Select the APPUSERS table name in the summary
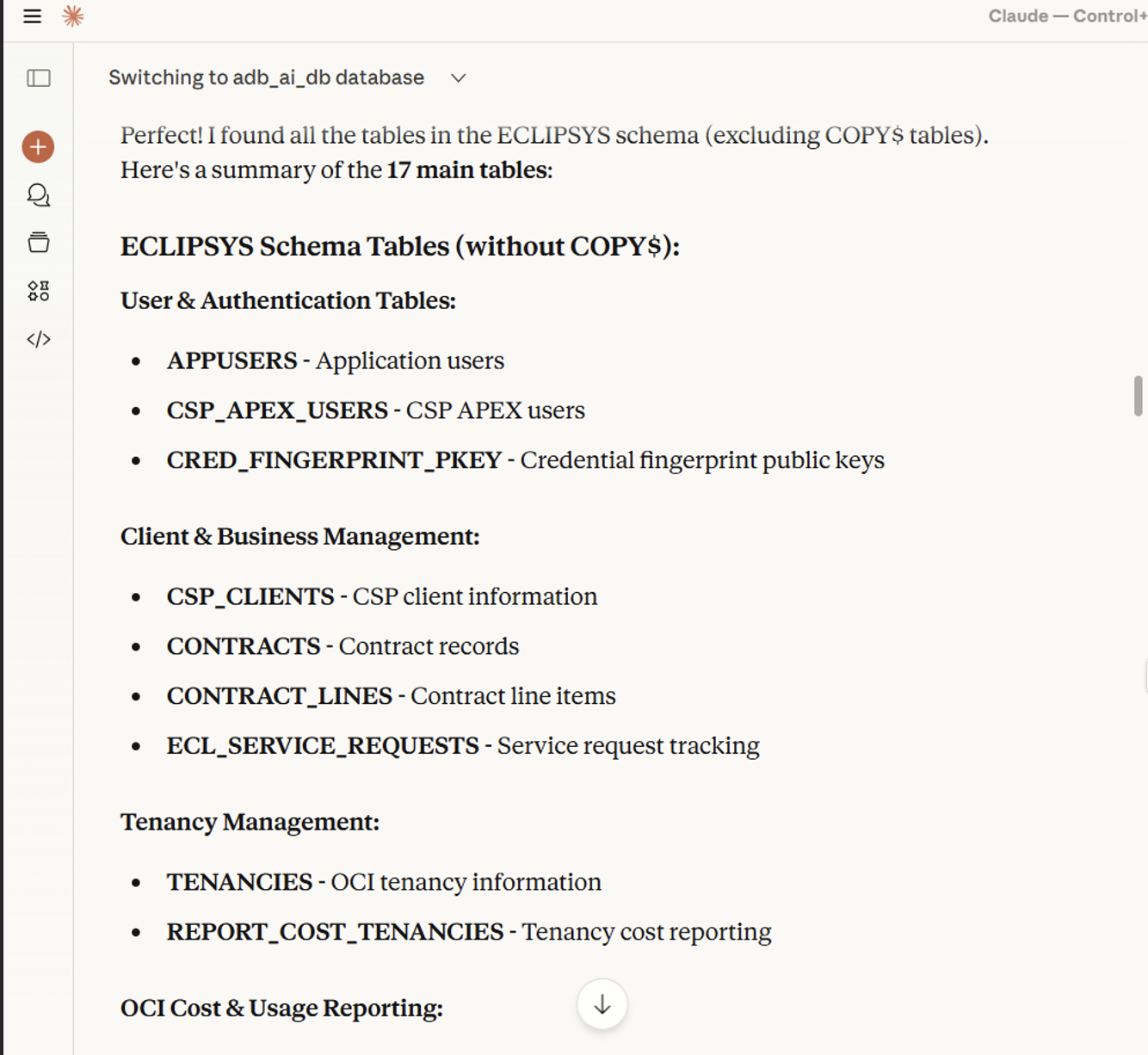 (231, 361)
